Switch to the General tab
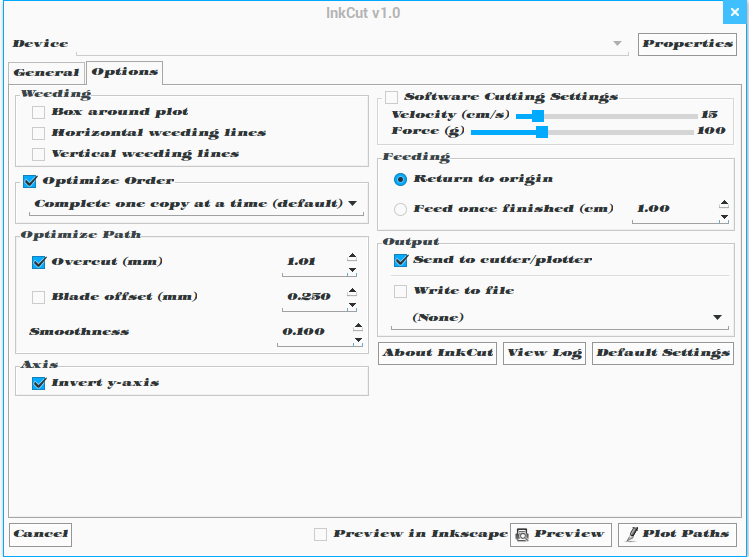The width and height of the screenshot is (749, 557). pyautogui.click(x=46, y=73)
